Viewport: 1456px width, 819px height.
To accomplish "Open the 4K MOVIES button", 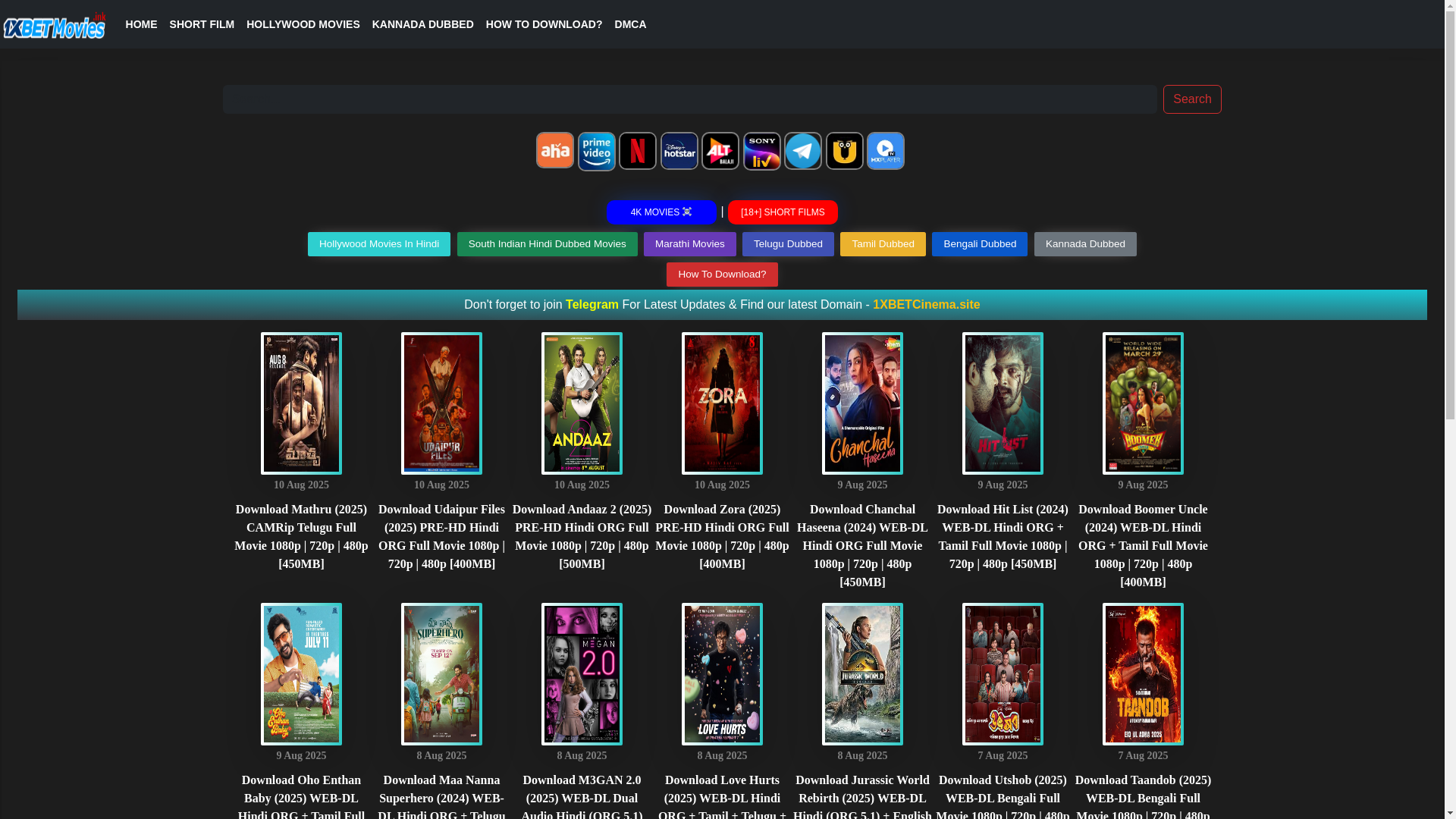I will pos(661,212).
